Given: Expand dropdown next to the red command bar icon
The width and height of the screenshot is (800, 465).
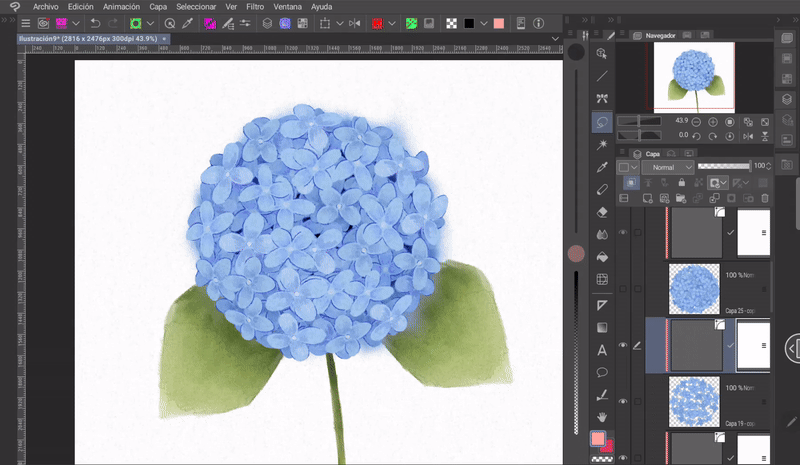Looking at the screenshot, I should [391, 22].
